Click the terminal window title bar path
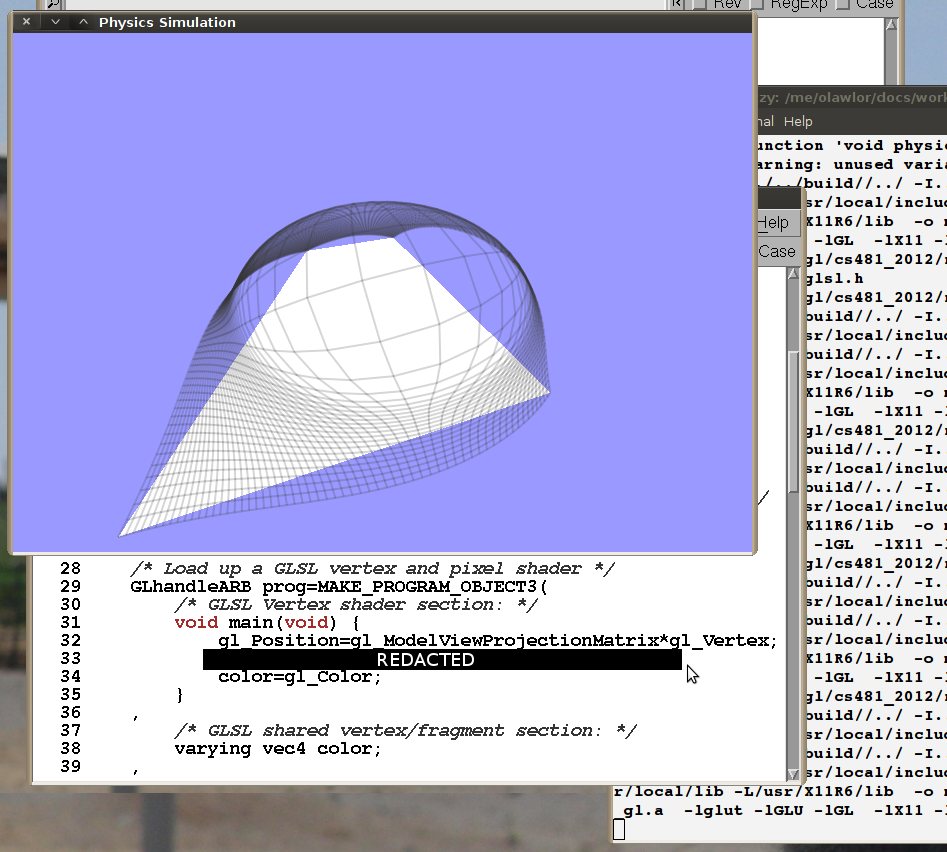Viewport: 947px width, 852px height. pyautogui.click(x=852, y=97)
